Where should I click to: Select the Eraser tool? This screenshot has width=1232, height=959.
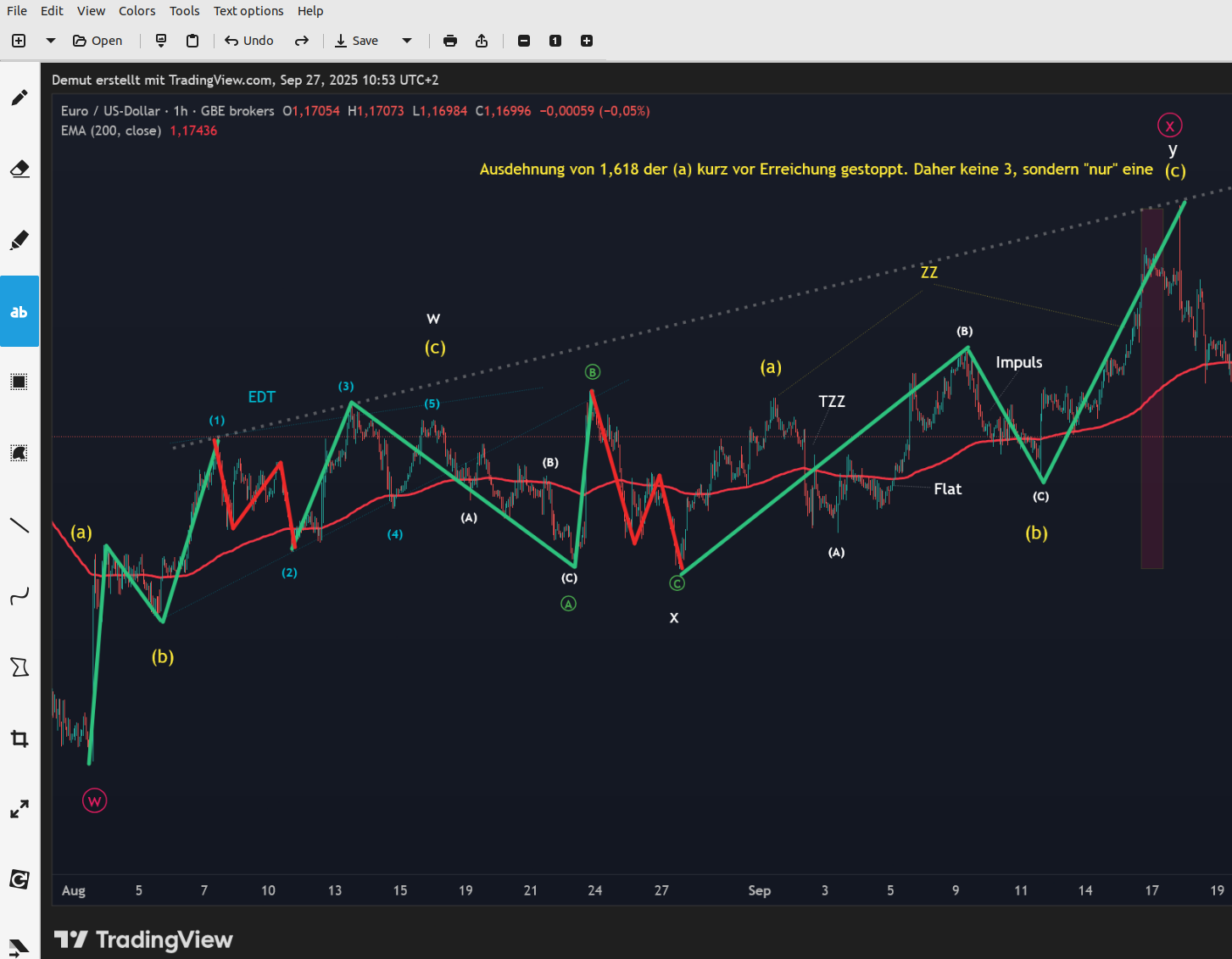point(20,169)
